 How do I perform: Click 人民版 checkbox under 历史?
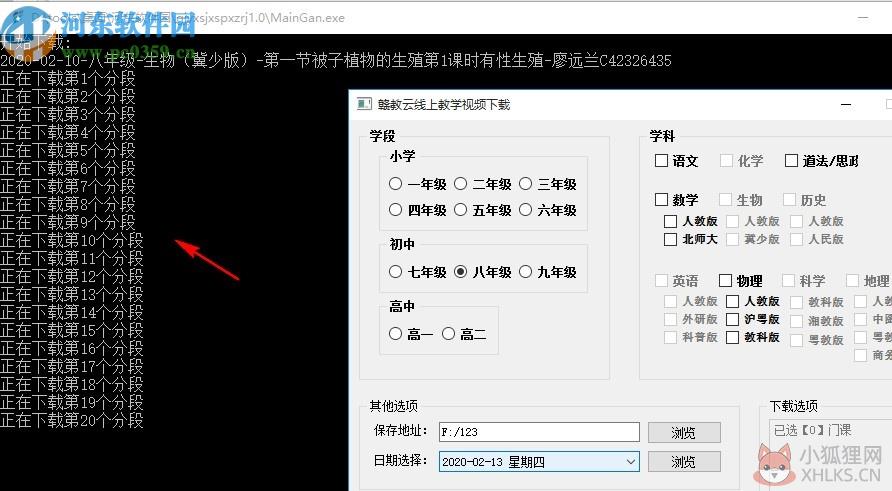click(797, 240)
